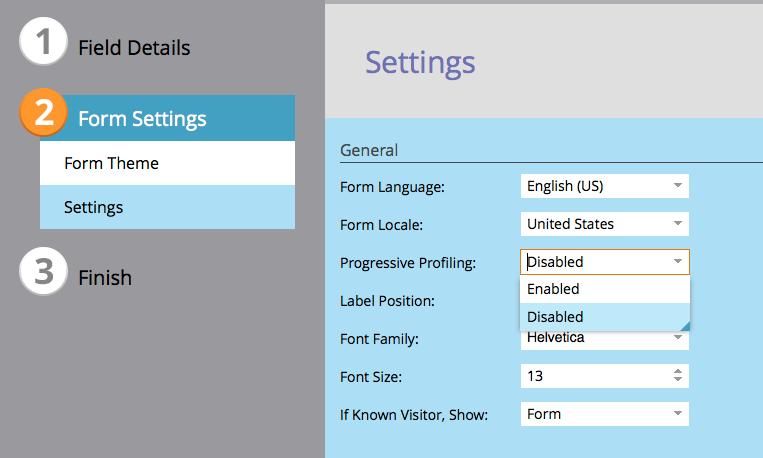Click the orange step 2 circle icon
Screen dimensions: 763x458
point(43,114)
